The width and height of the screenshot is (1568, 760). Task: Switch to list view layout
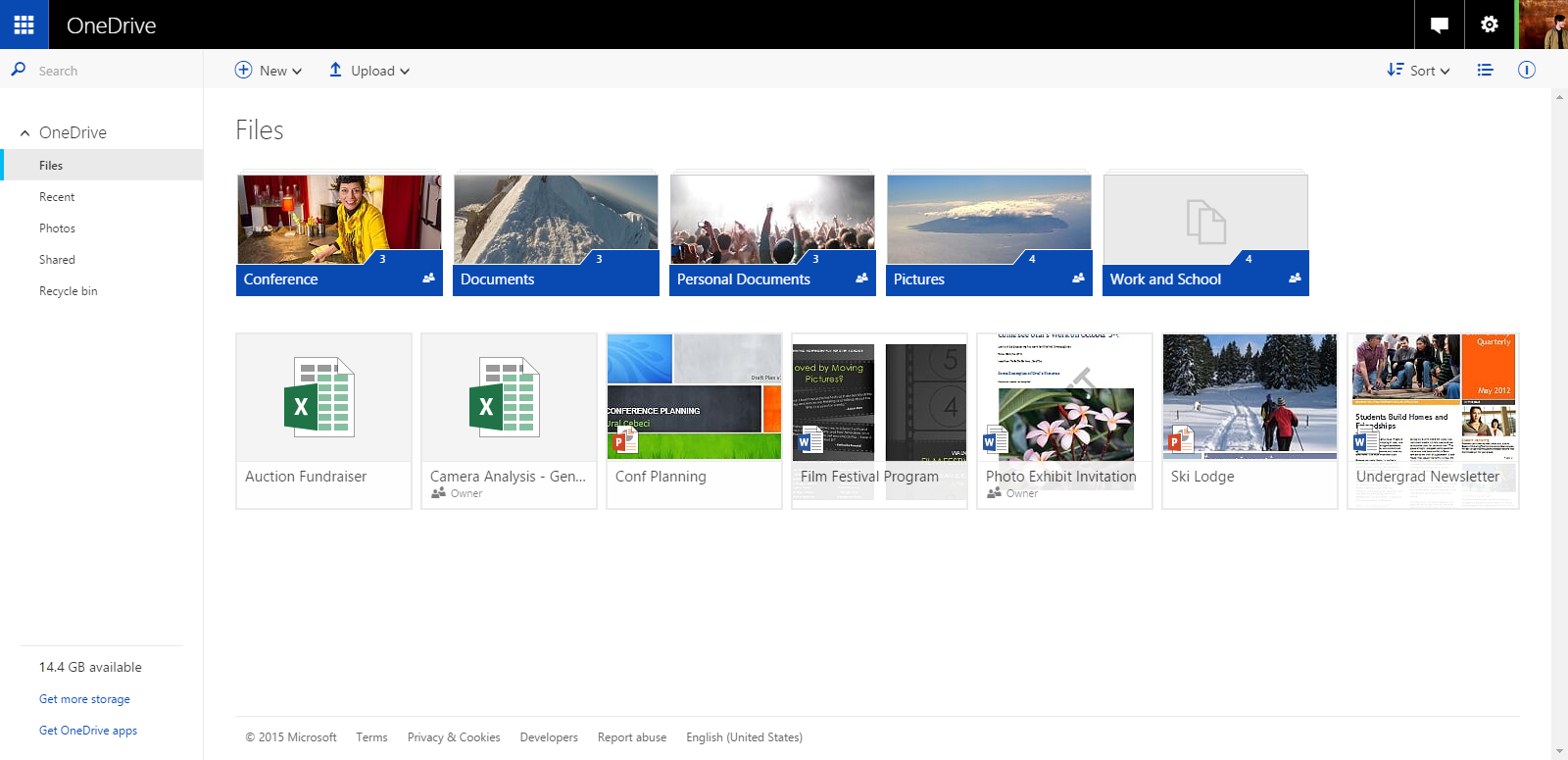[1485, 71]
